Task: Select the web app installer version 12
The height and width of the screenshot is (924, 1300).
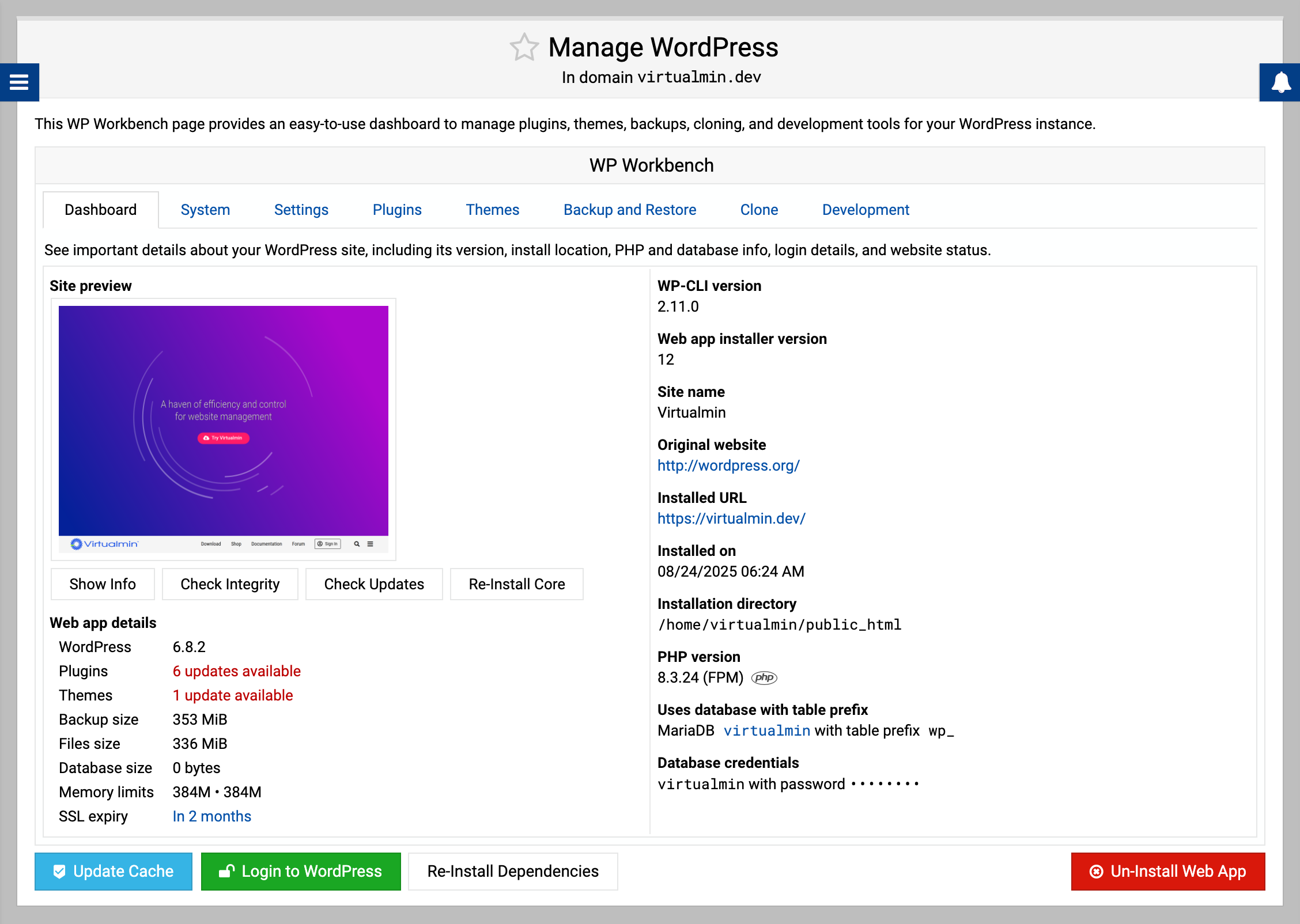Action: [666, 359]
